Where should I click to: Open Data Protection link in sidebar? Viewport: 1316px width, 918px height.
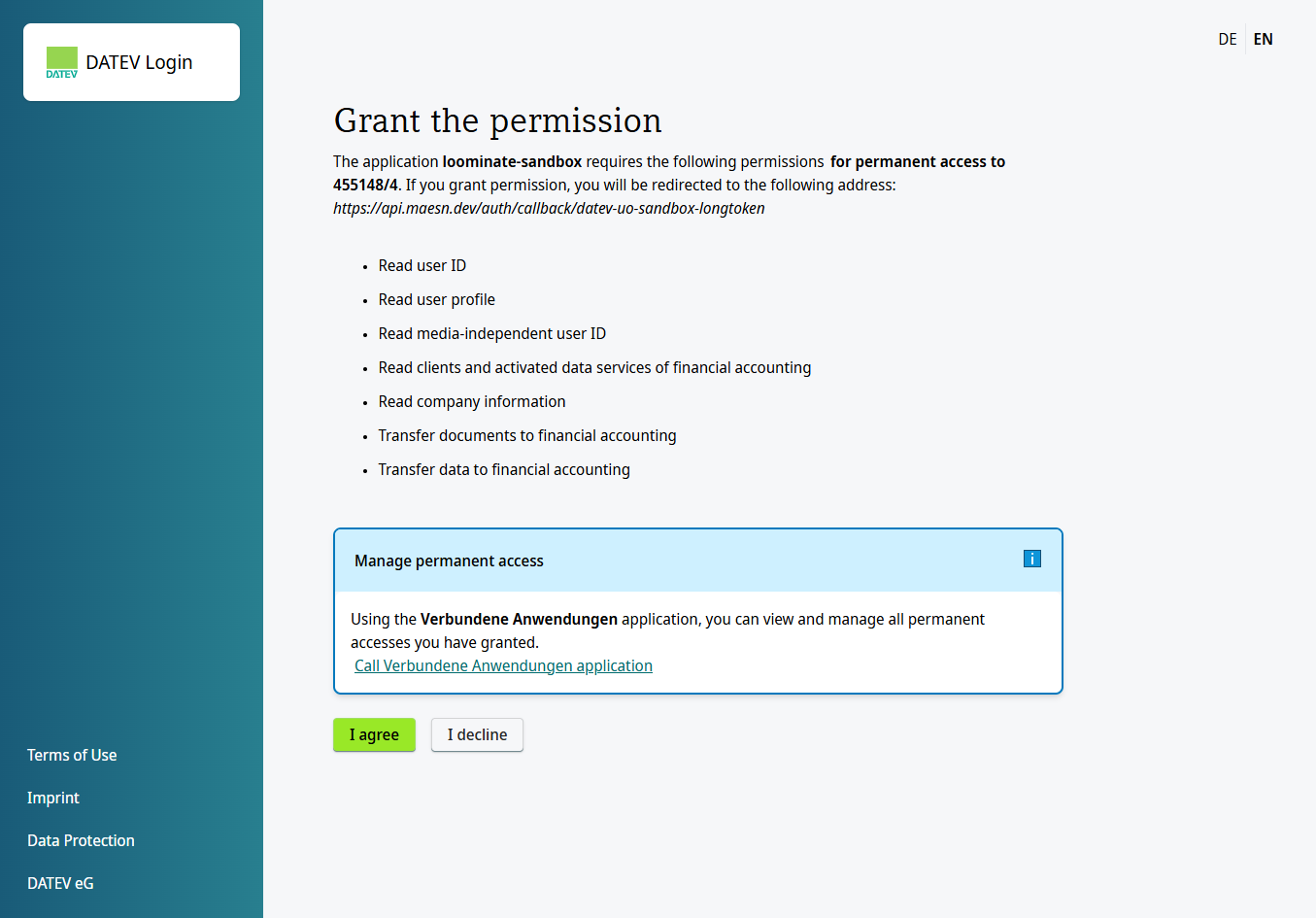click(x=81, y=840)
